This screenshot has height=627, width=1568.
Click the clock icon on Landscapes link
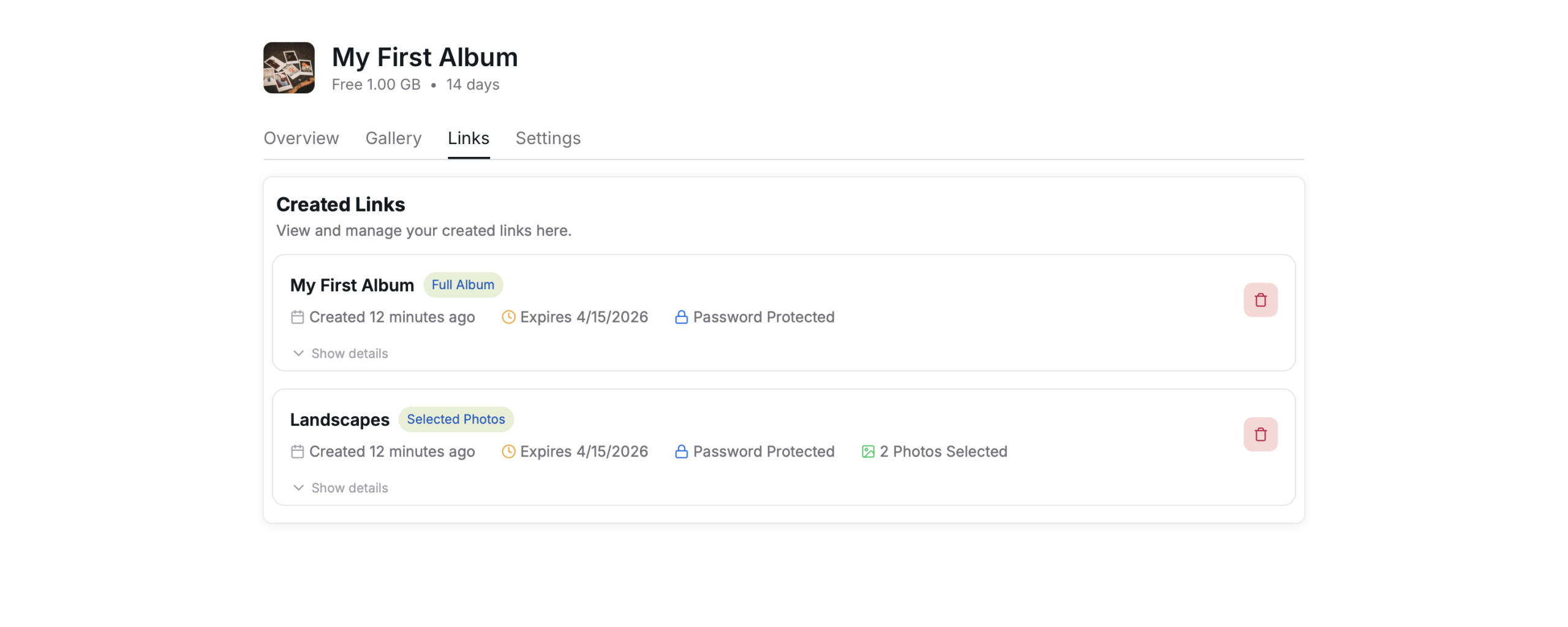click(x=508, y=451)
